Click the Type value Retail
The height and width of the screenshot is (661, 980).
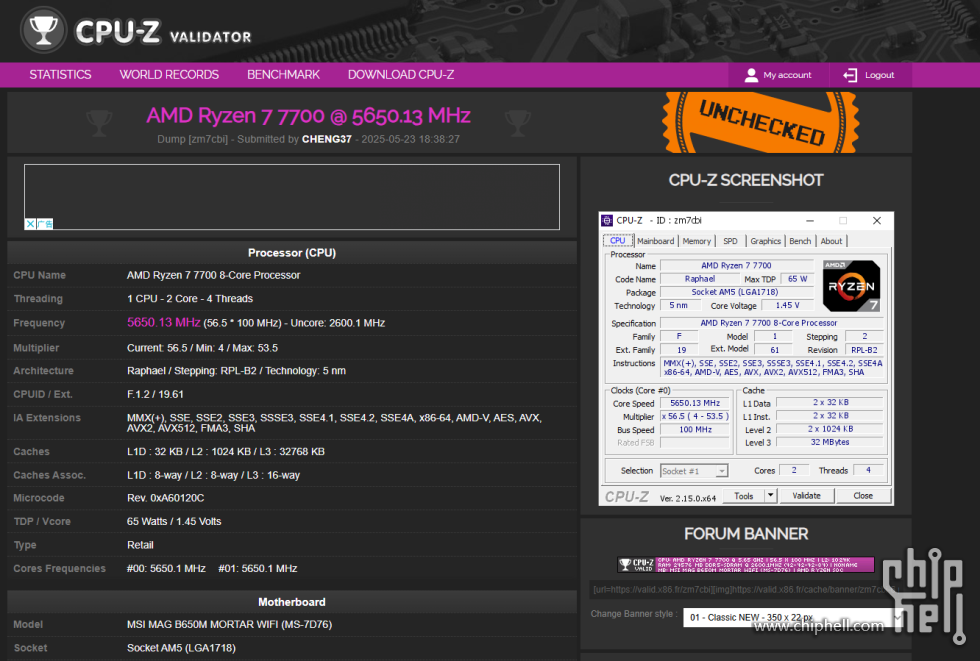pyautogui.click(x=140, y=545)
